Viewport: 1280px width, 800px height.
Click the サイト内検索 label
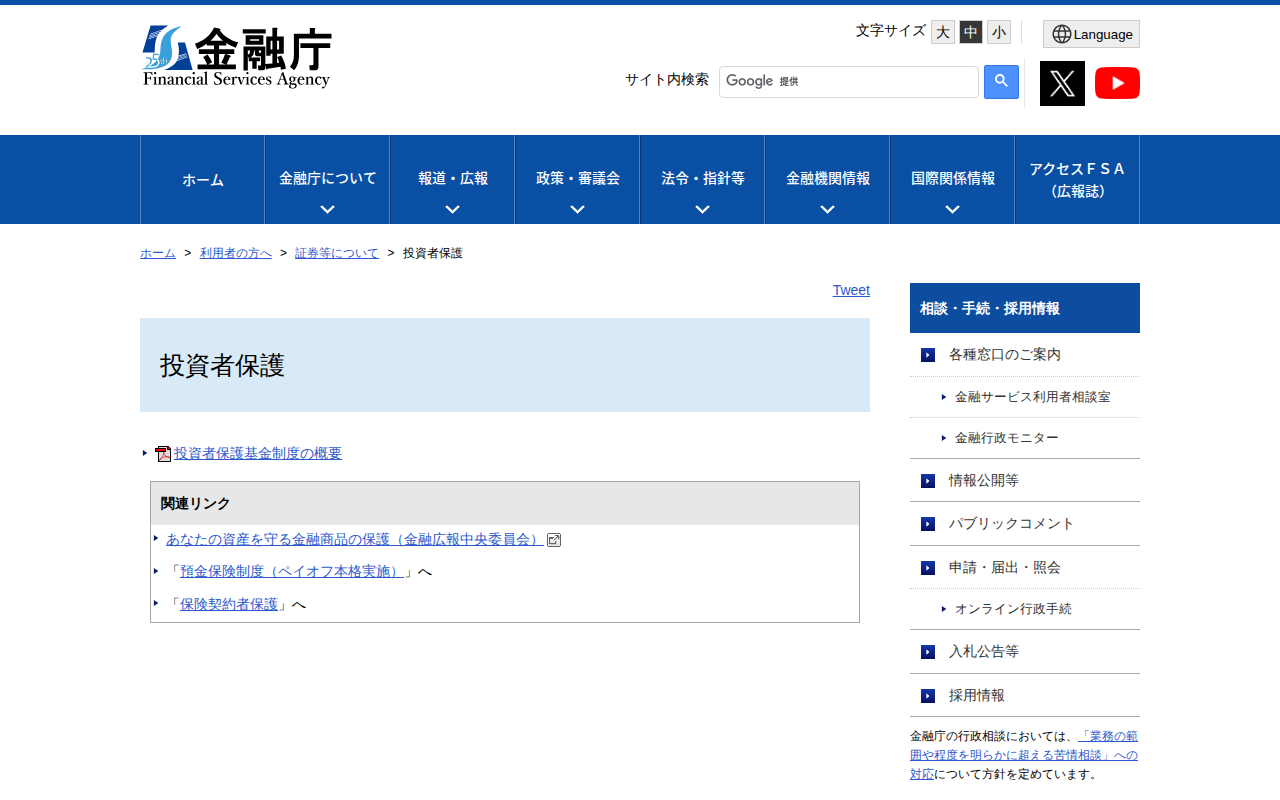tap(667, 80)
